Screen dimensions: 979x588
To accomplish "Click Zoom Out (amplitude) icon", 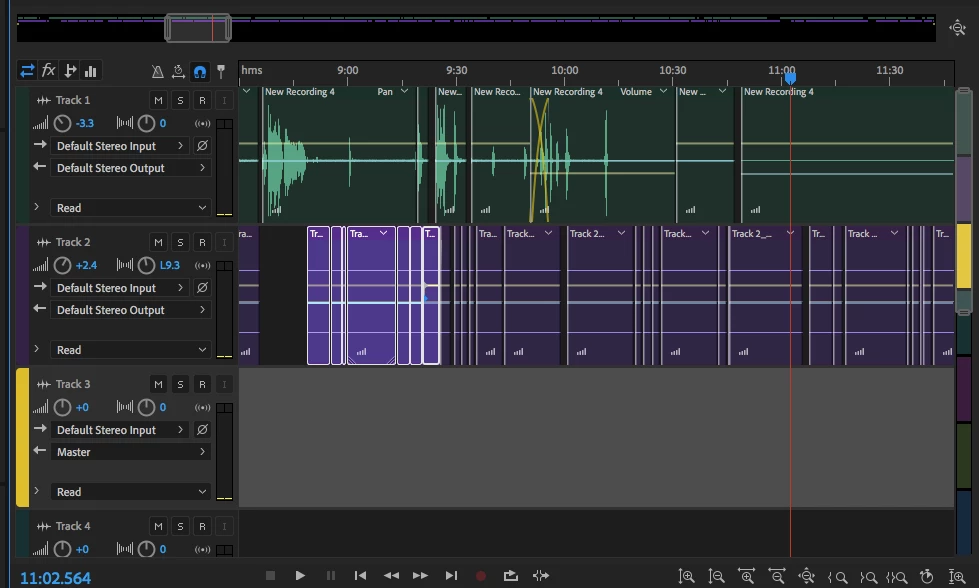I will (x=716, y=576).
